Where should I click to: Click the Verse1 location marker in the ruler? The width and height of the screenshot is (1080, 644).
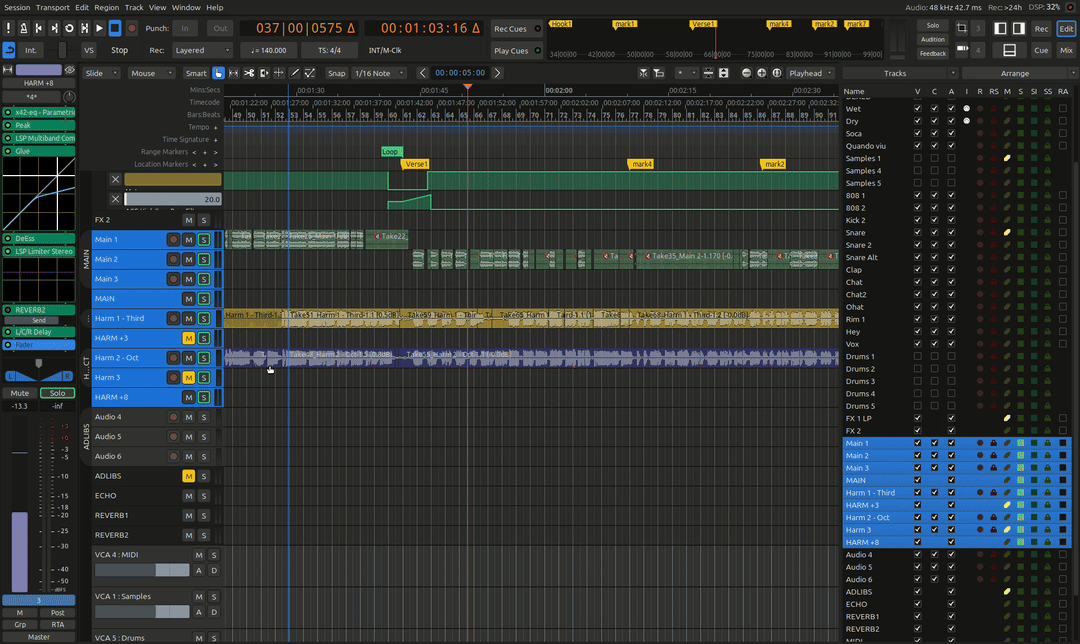415,164
